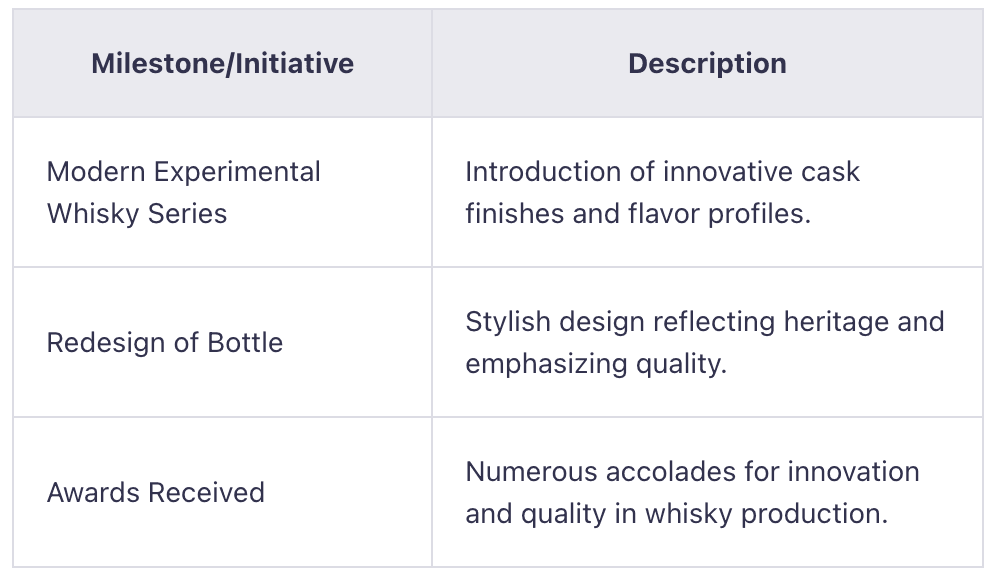Click the 'Modern Experimental' text line

coord(184,171)
